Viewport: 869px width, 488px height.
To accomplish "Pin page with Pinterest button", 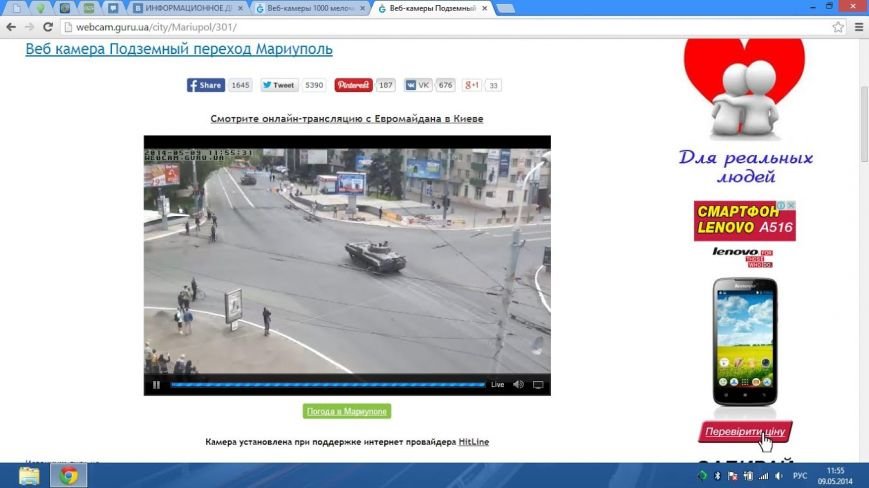I will pyautogui.click(x=353, y=85).
